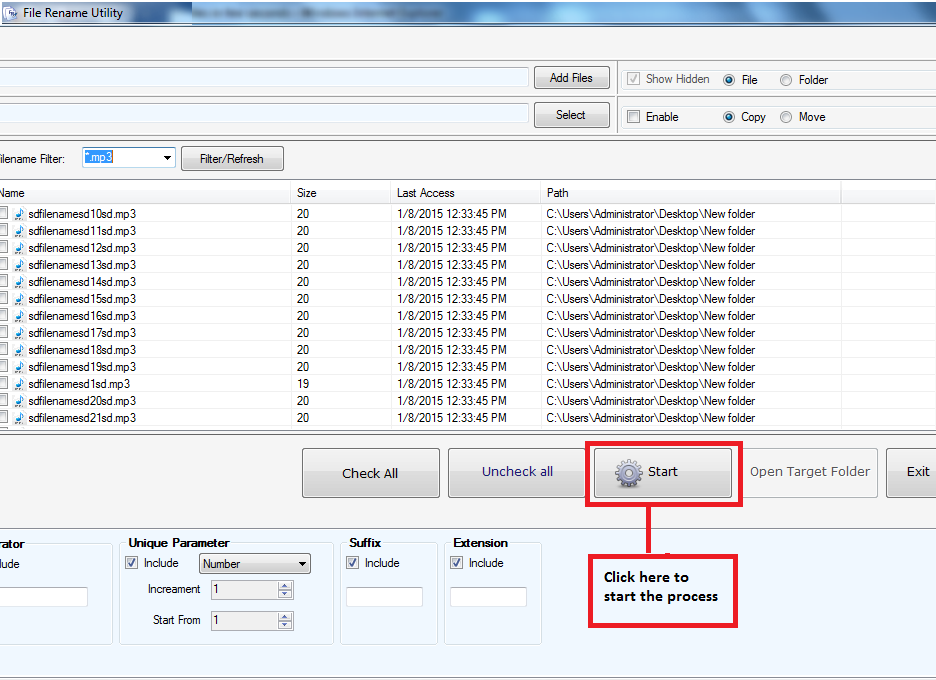The height and width of the screenshot is (680, 936).
Task: Click the Suffix text field
Action: 384,597
